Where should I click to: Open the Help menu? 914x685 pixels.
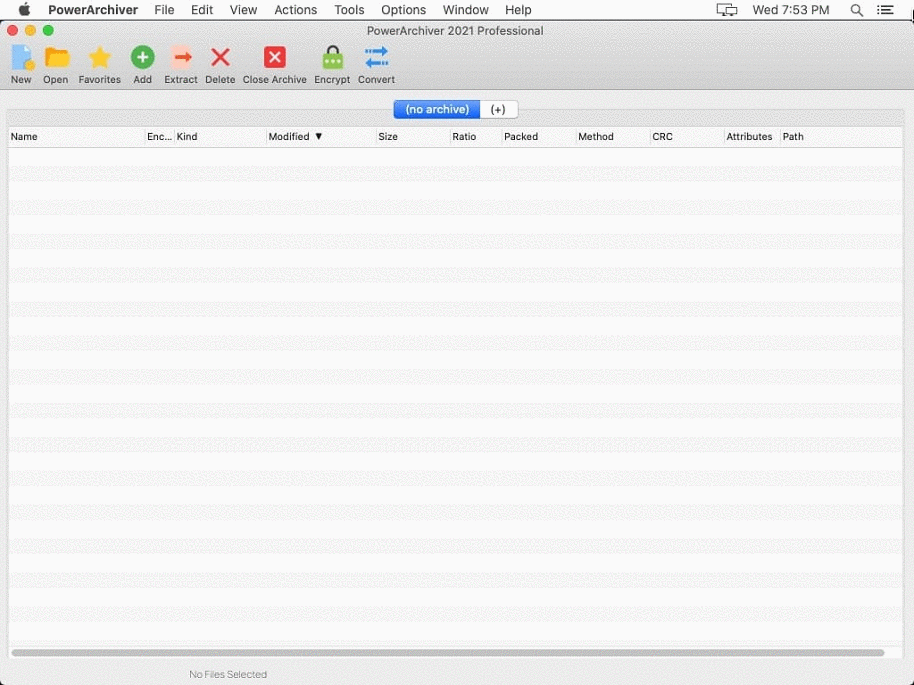tap(518, 10)
